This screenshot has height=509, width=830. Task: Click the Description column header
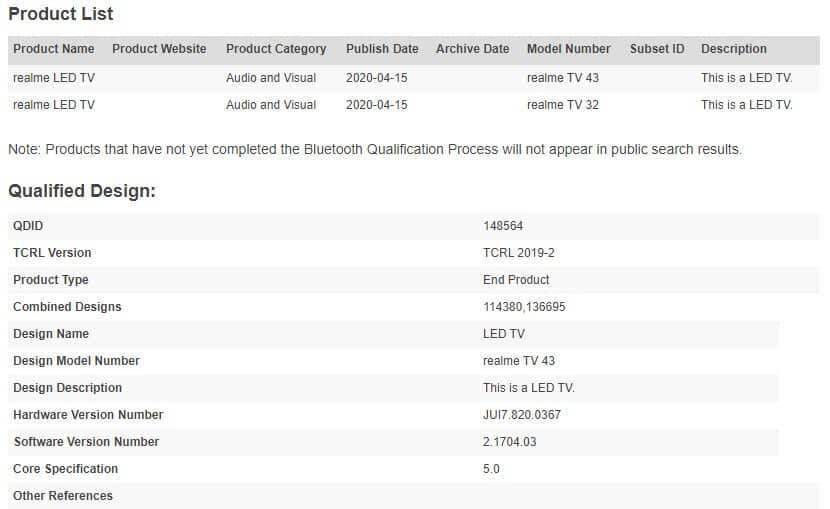click(733, 49)
